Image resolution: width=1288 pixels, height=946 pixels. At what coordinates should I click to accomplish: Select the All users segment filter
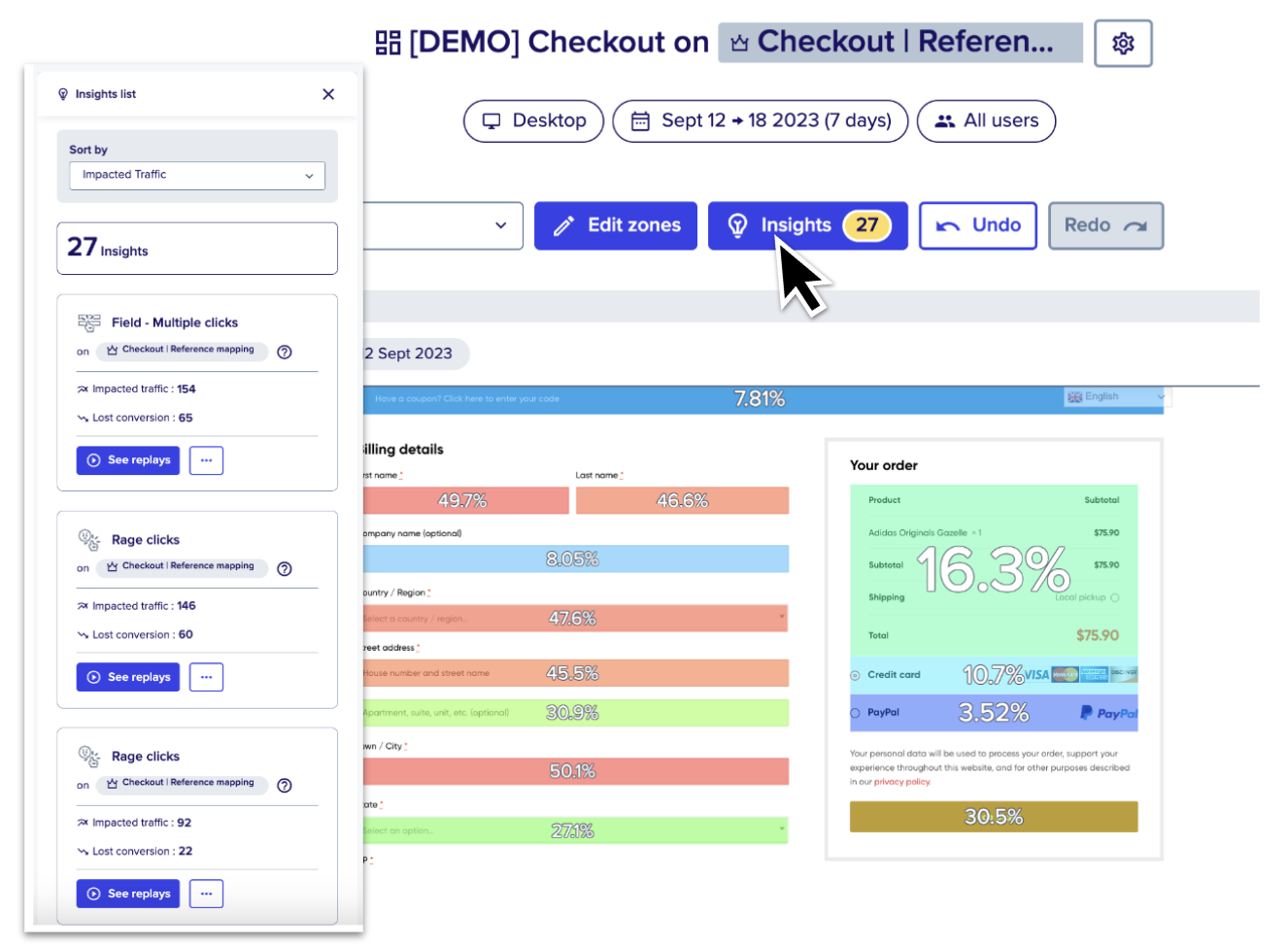986,121
